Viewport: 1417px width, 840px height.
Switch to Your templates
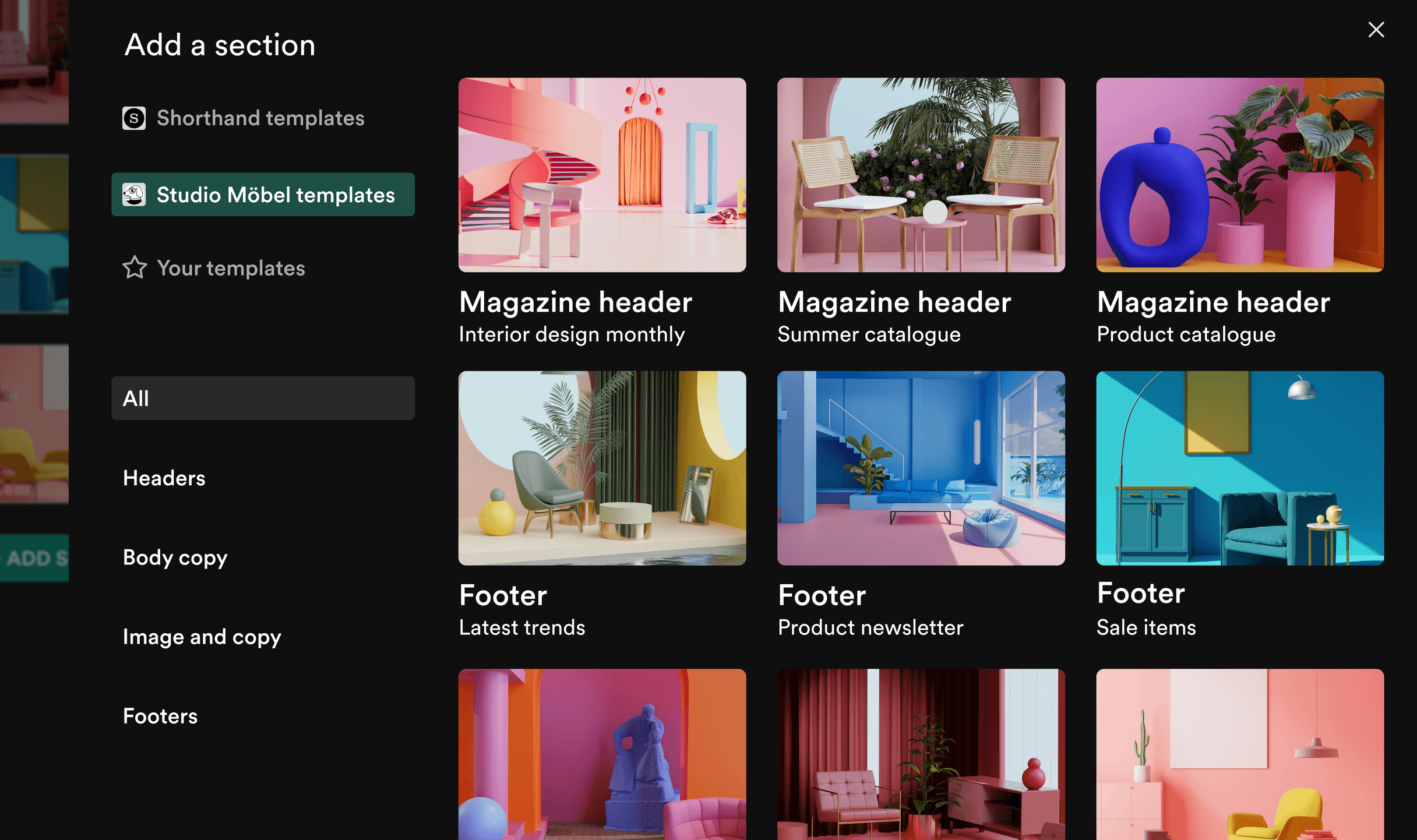tap(231, 268)
